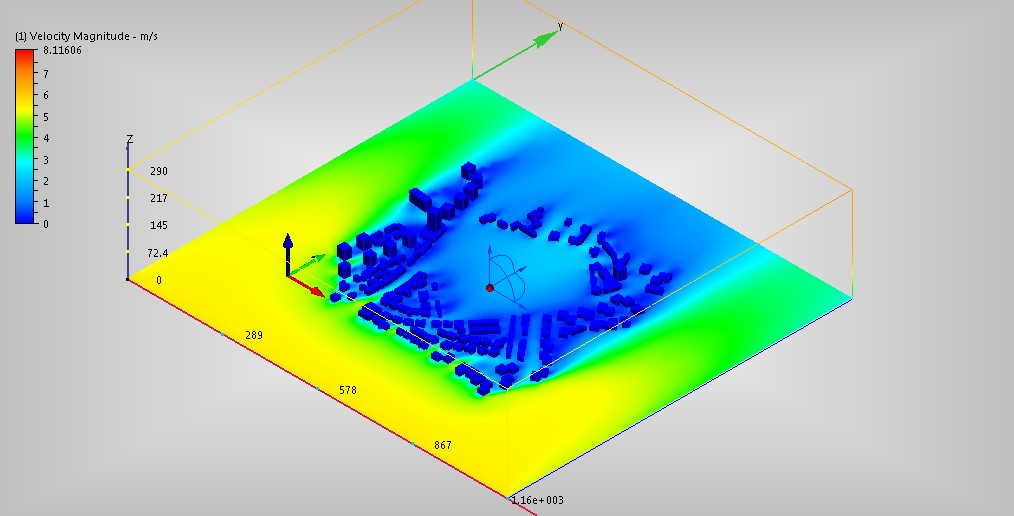This screenshot has height=516, width=1014.
Task: Click legend tick value 1
Action: [46, 203]
